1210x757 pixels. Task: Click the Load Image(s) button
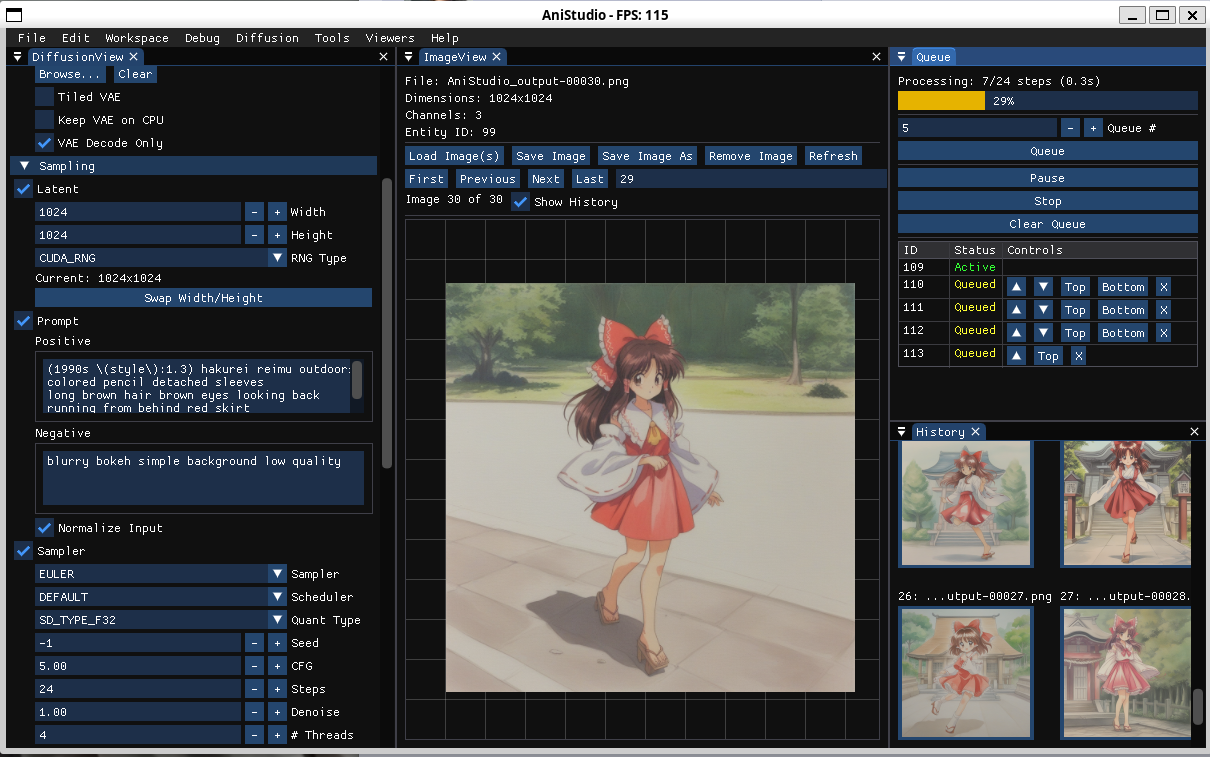454,156
